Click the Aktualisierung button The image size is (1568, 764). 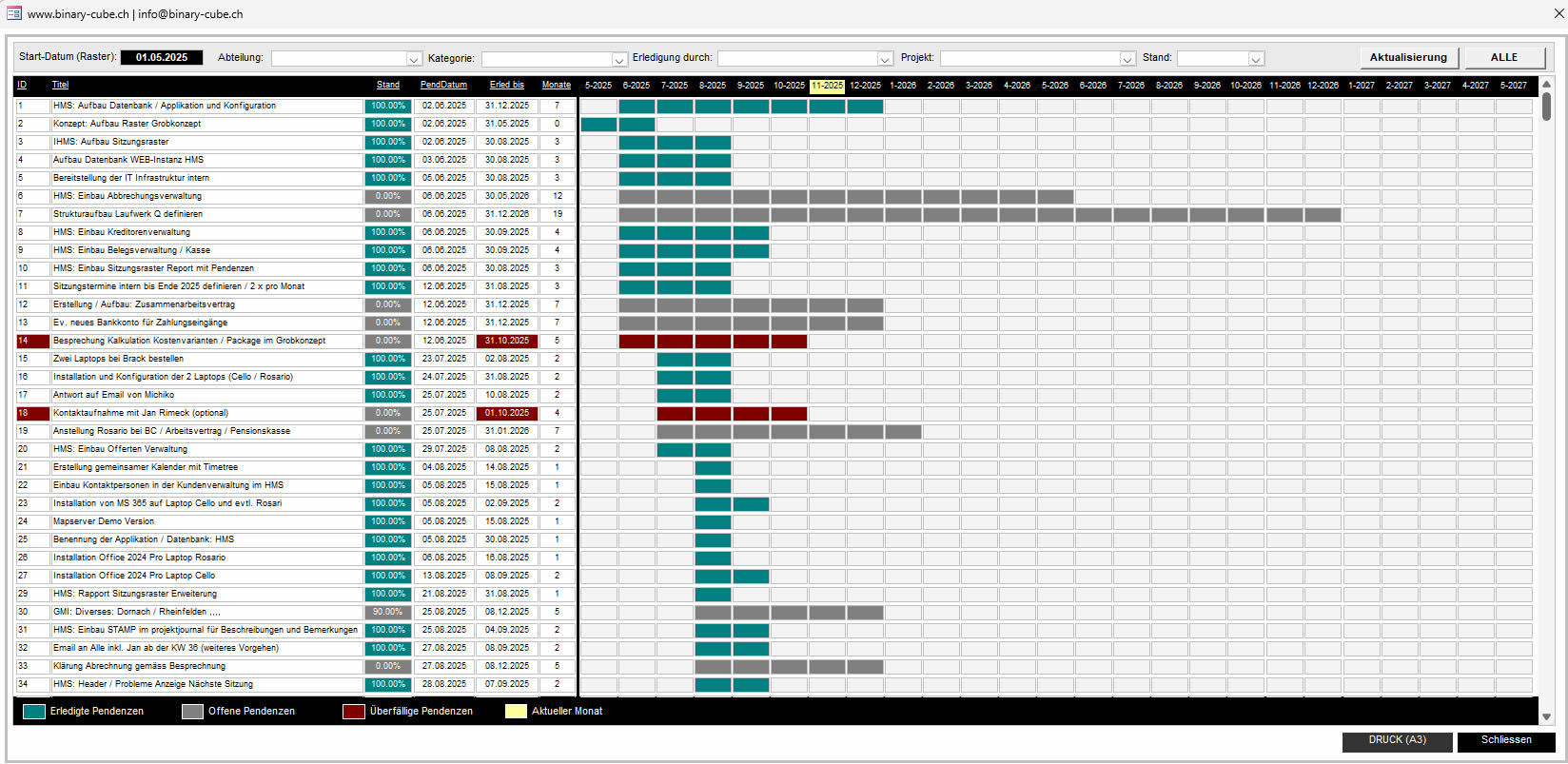(x=1407, y=58)
